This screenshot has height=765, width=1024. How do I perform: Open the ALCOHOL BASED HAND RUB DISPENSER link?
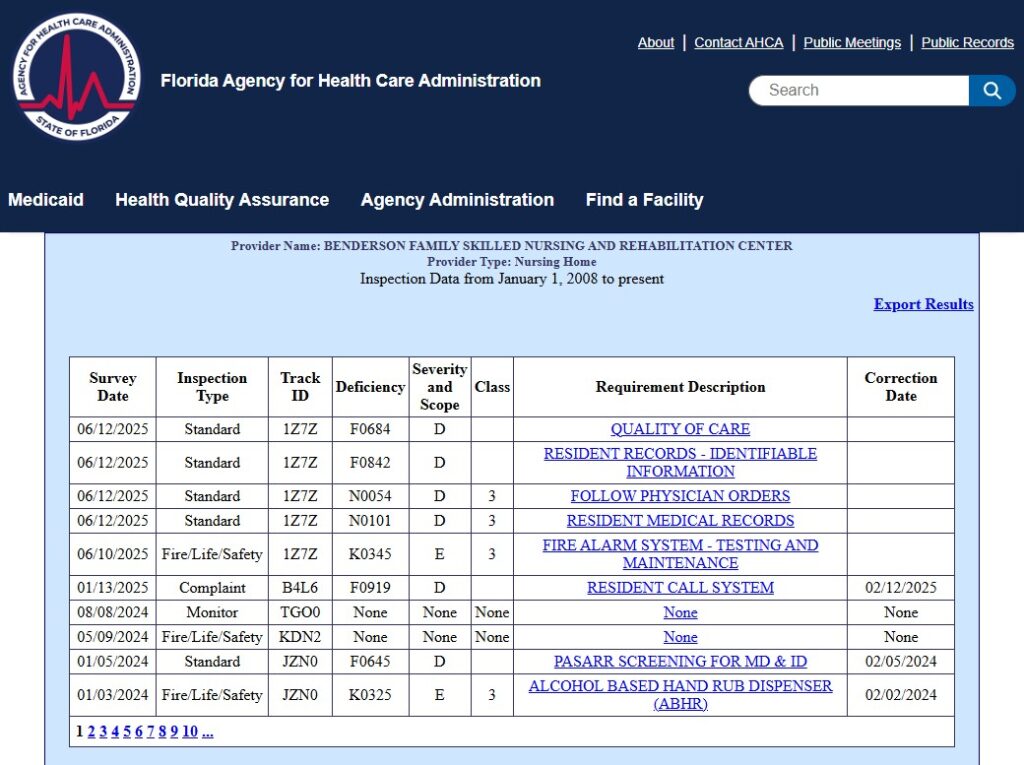click(680, 686)
